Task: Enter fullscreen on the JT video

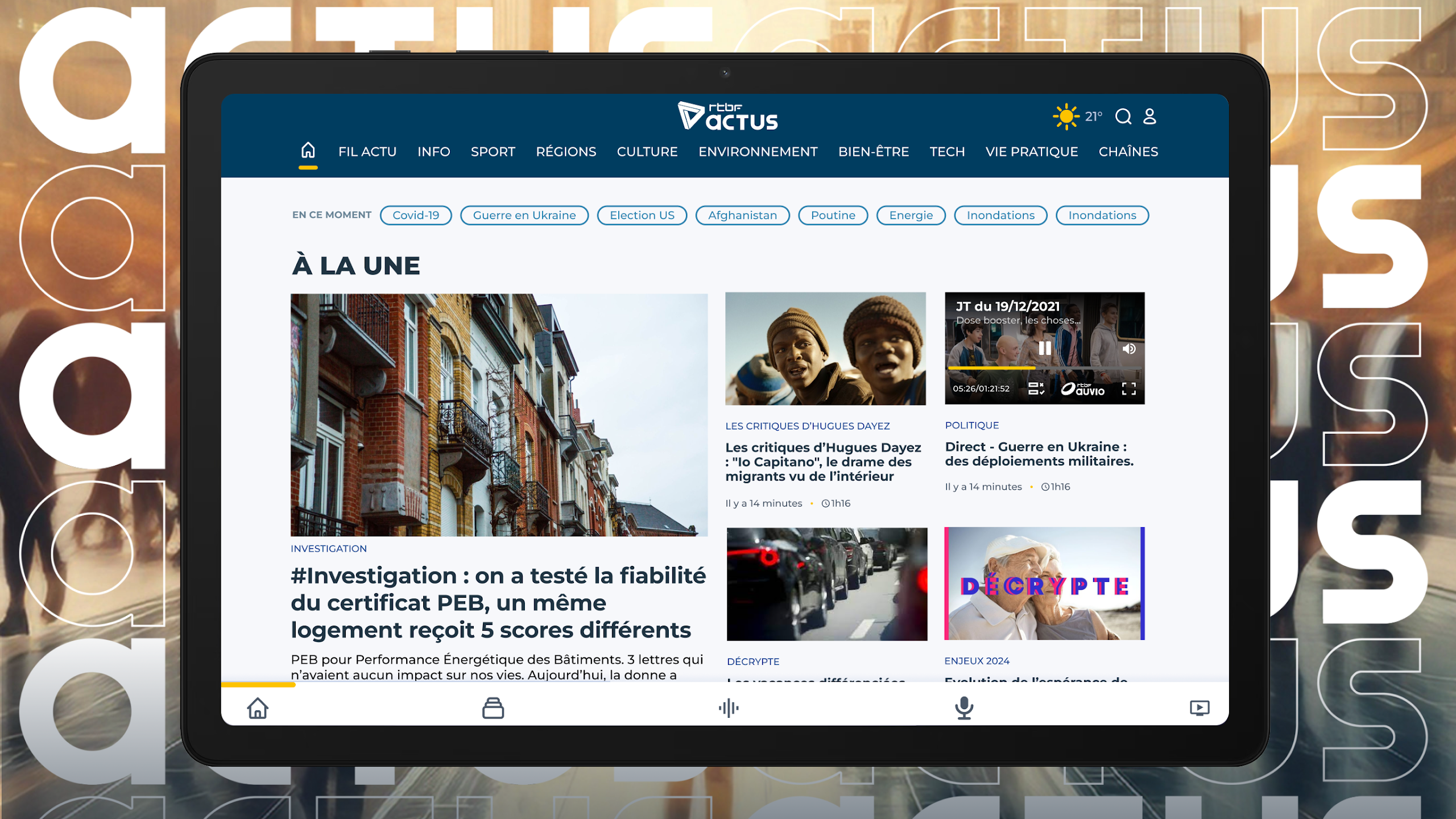Action: click(1129, 389)
